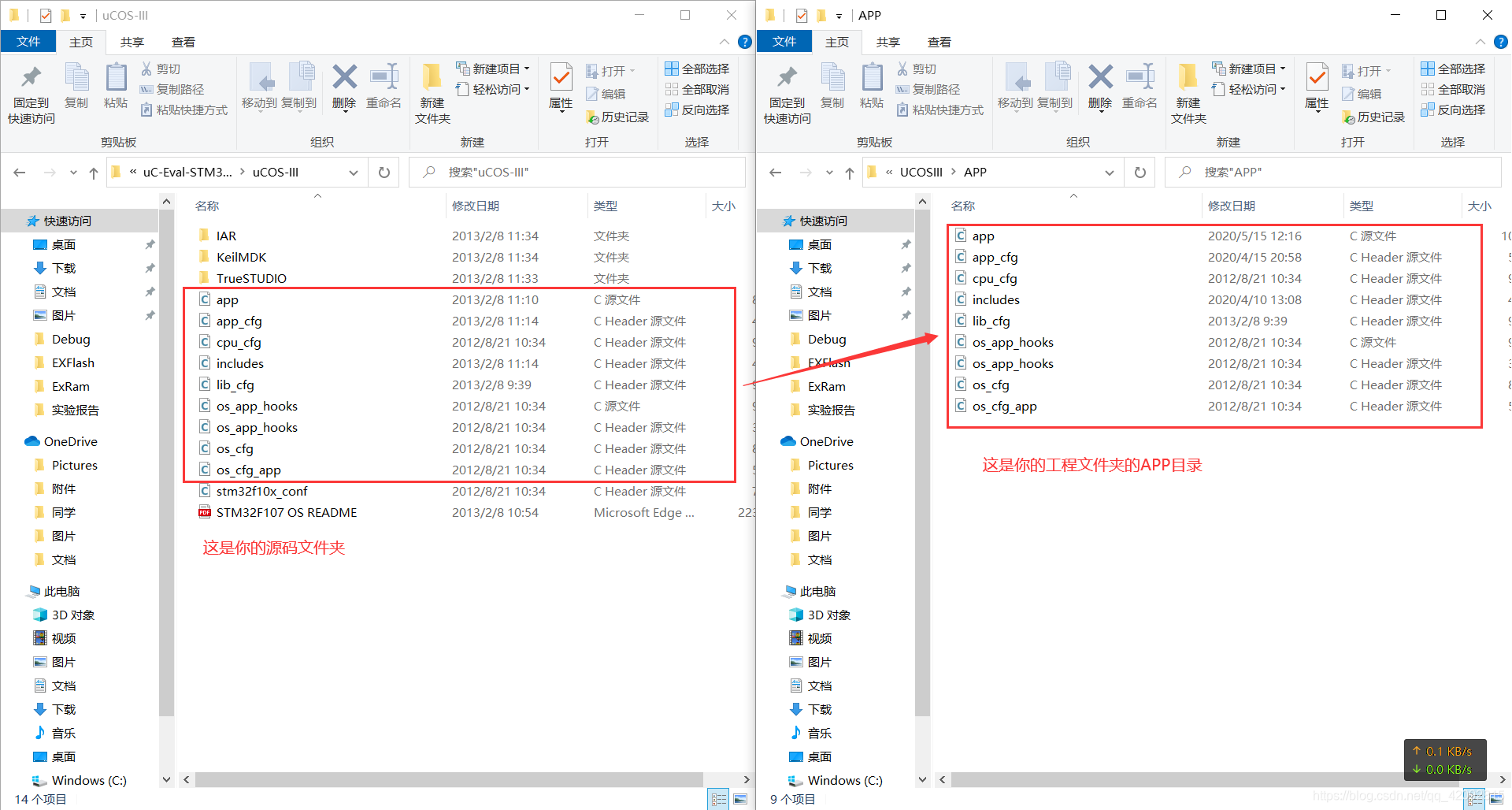Click UCOSIII breadcrumb in APP window address bar
Image resolution: width=1512 pixels, height=810 pixels.
(921, 173)
